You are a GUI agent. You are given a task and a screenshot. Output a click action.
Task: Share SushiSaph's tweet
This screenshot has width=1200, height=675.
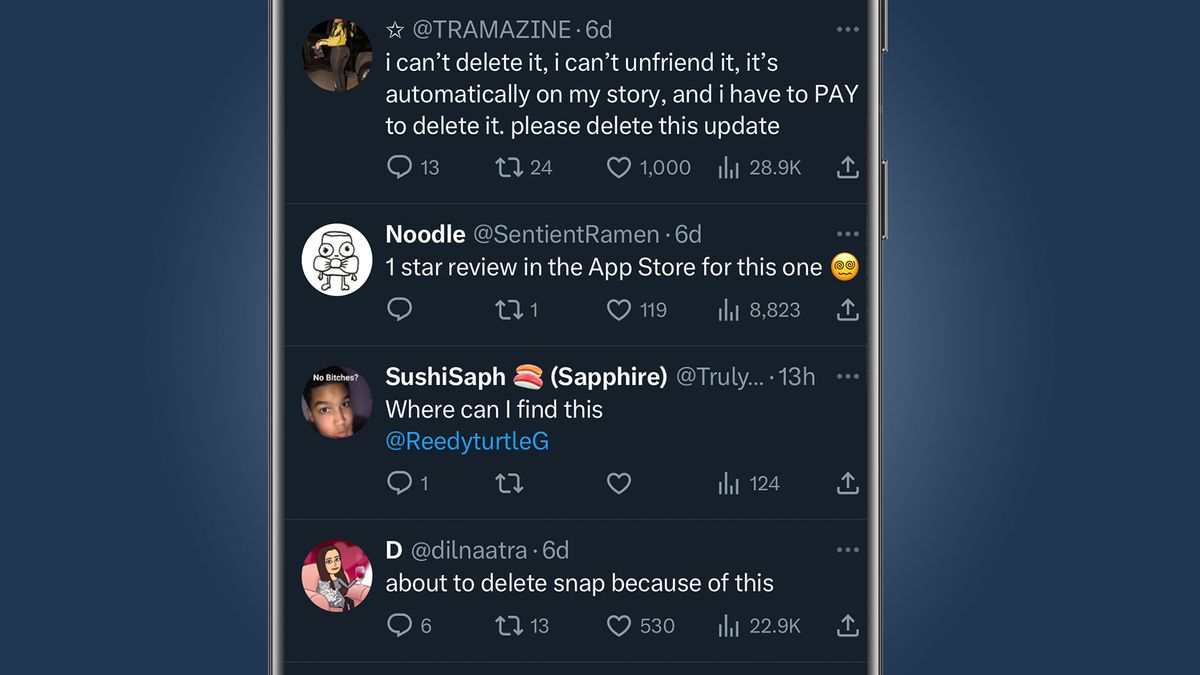[847, 484]
